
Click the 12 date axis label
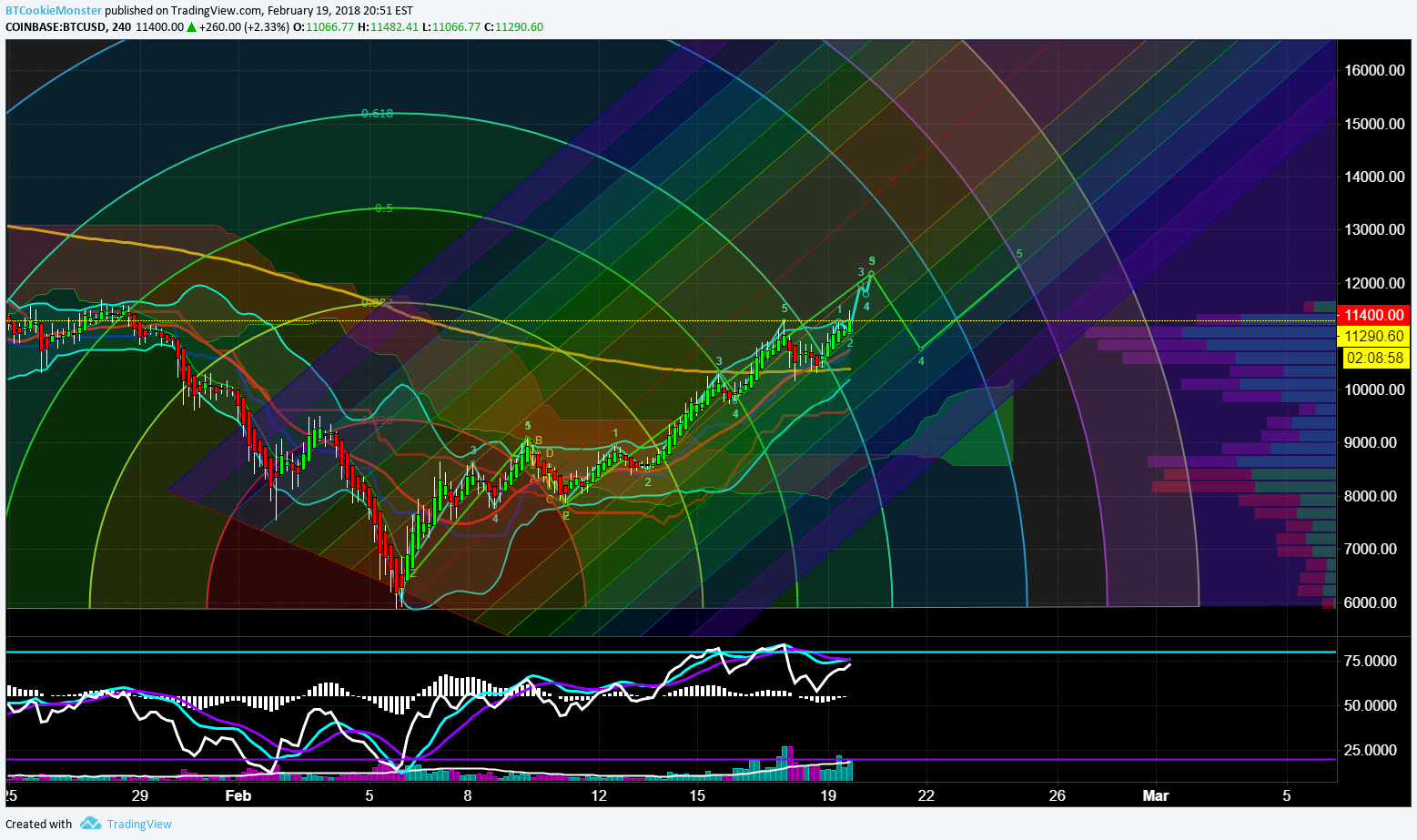599,795
